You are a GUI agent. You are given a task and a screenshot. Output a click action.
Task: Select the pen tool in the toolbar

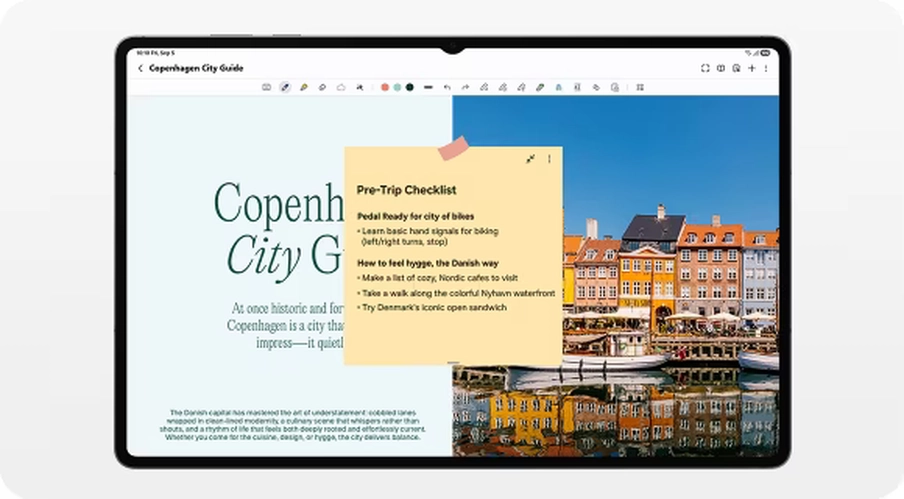tap(285, 88)
